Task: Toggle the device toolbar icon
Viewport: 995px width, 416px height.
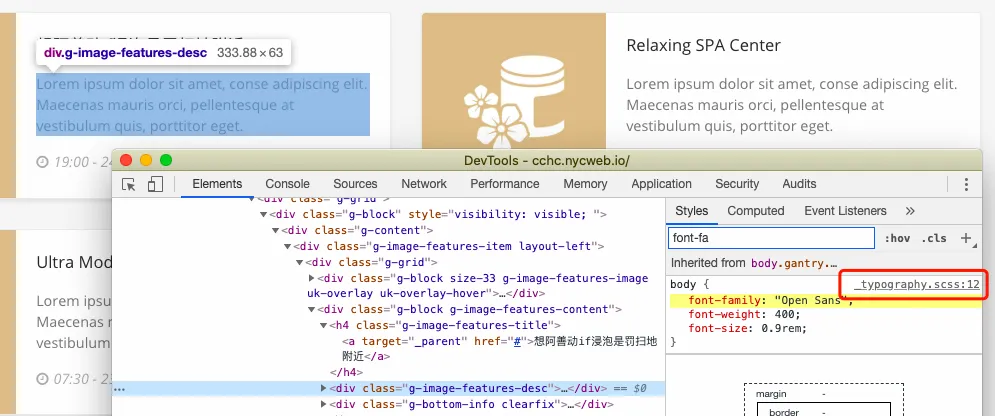Action: [155, 185]
